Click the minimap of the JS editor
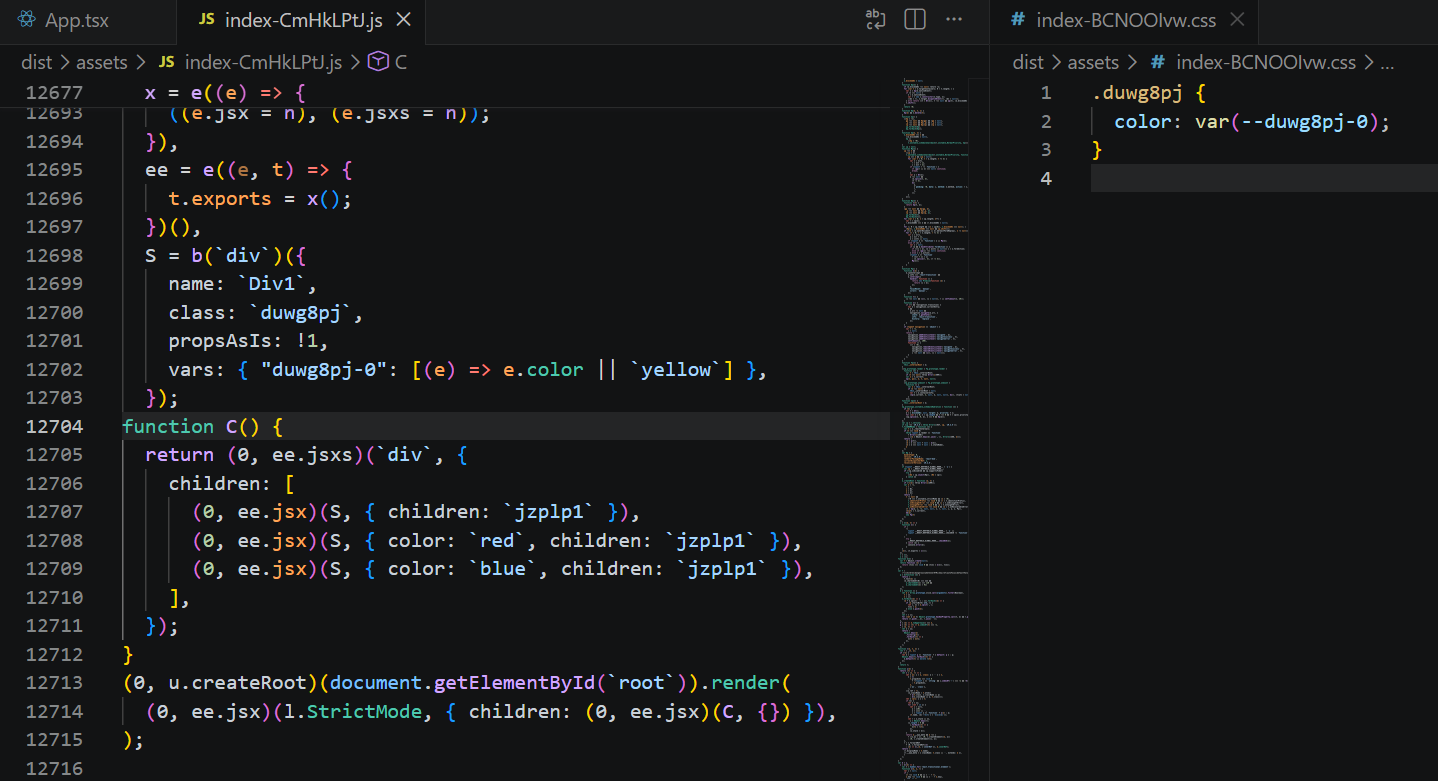Image resolution: width=1438 pixels, height=781 pixels. [936, 400]
